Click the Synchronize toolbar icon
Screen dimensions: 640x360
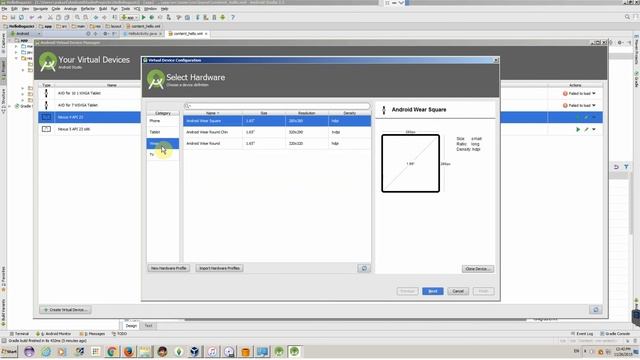click(21, 18)
